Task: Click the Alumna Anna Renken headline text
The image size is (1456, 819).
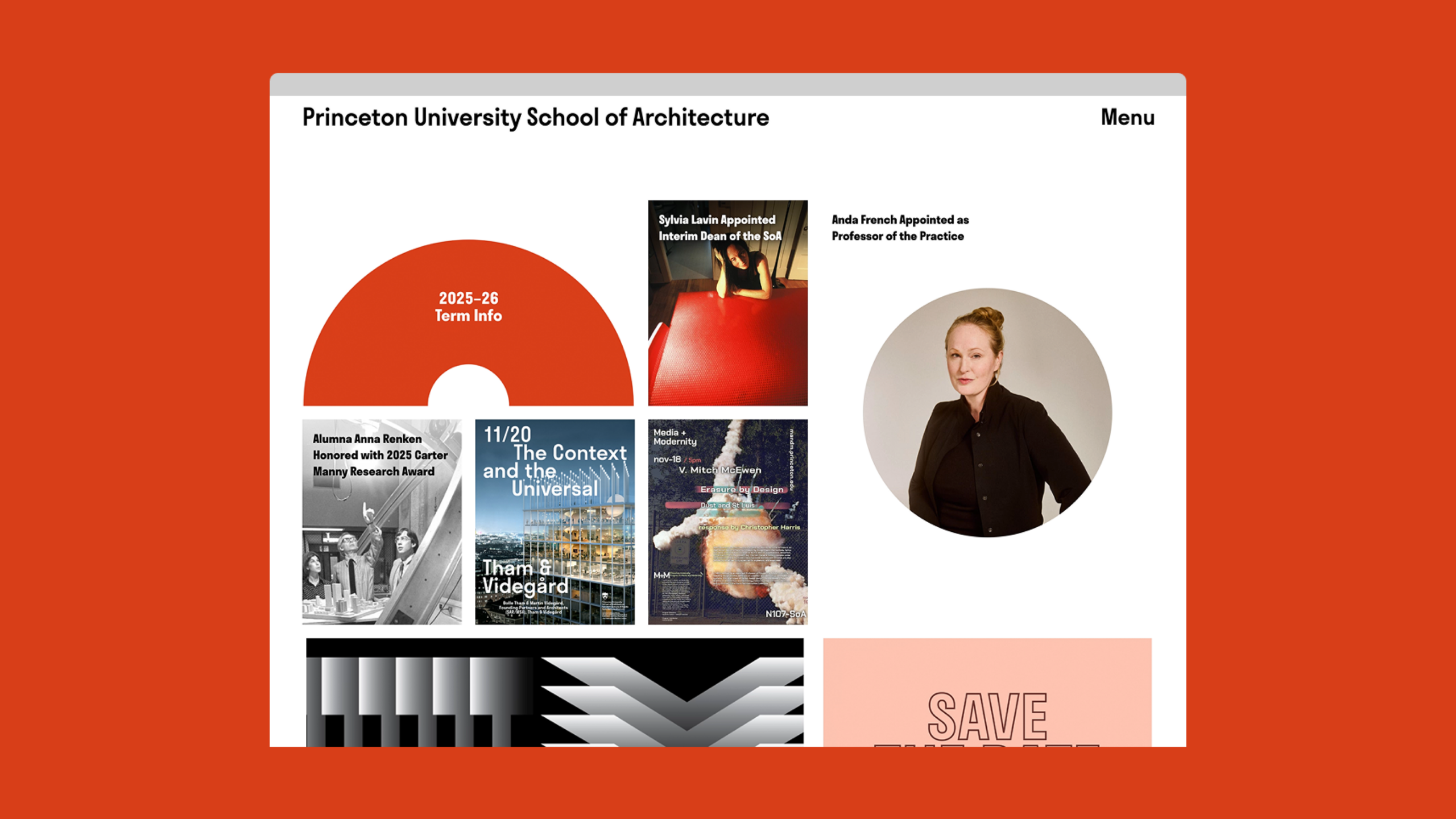Action: (380, 455)
